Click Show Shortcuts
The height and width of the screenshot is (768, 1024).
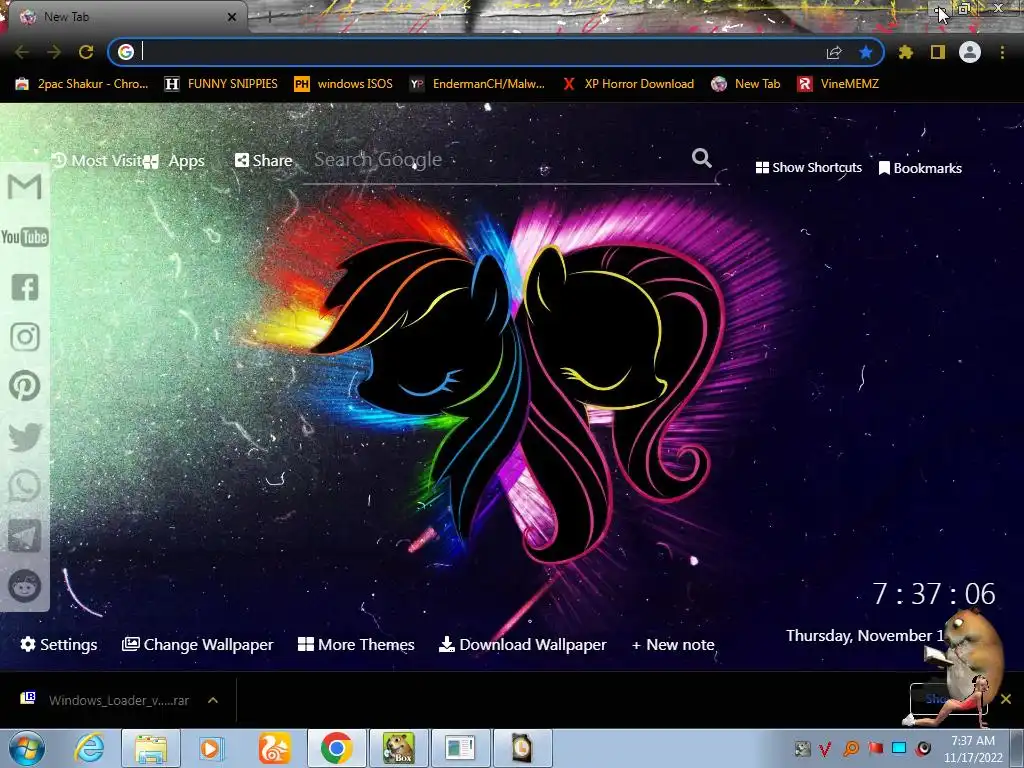pyautogui.click(x=808, y=168)
